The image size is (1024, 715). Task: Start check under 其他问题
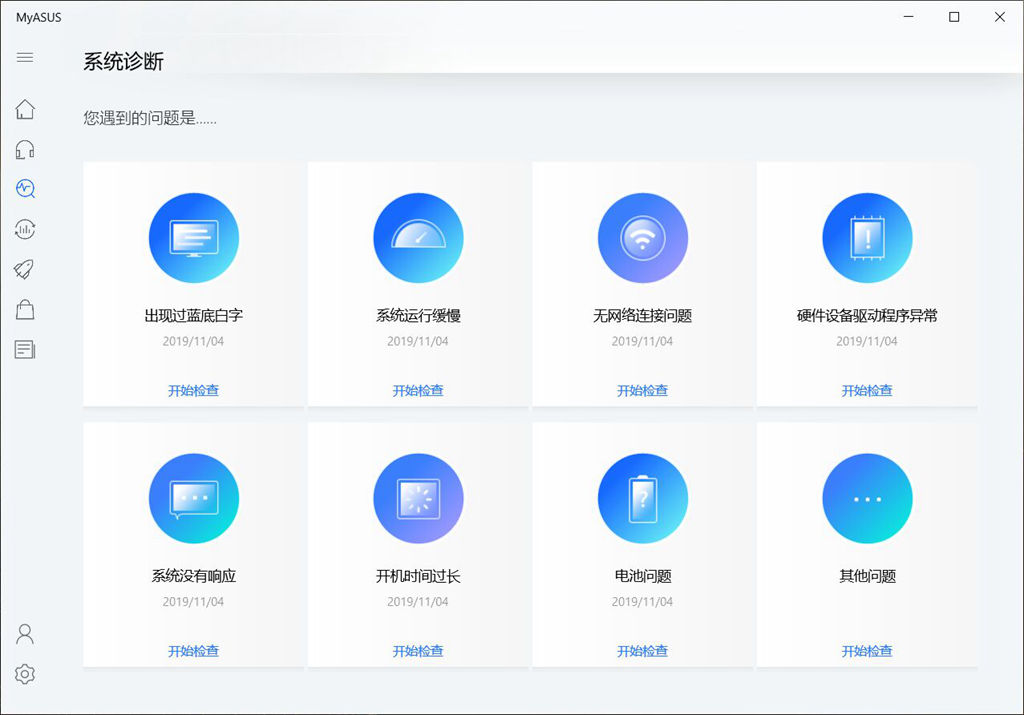point(867,651)
